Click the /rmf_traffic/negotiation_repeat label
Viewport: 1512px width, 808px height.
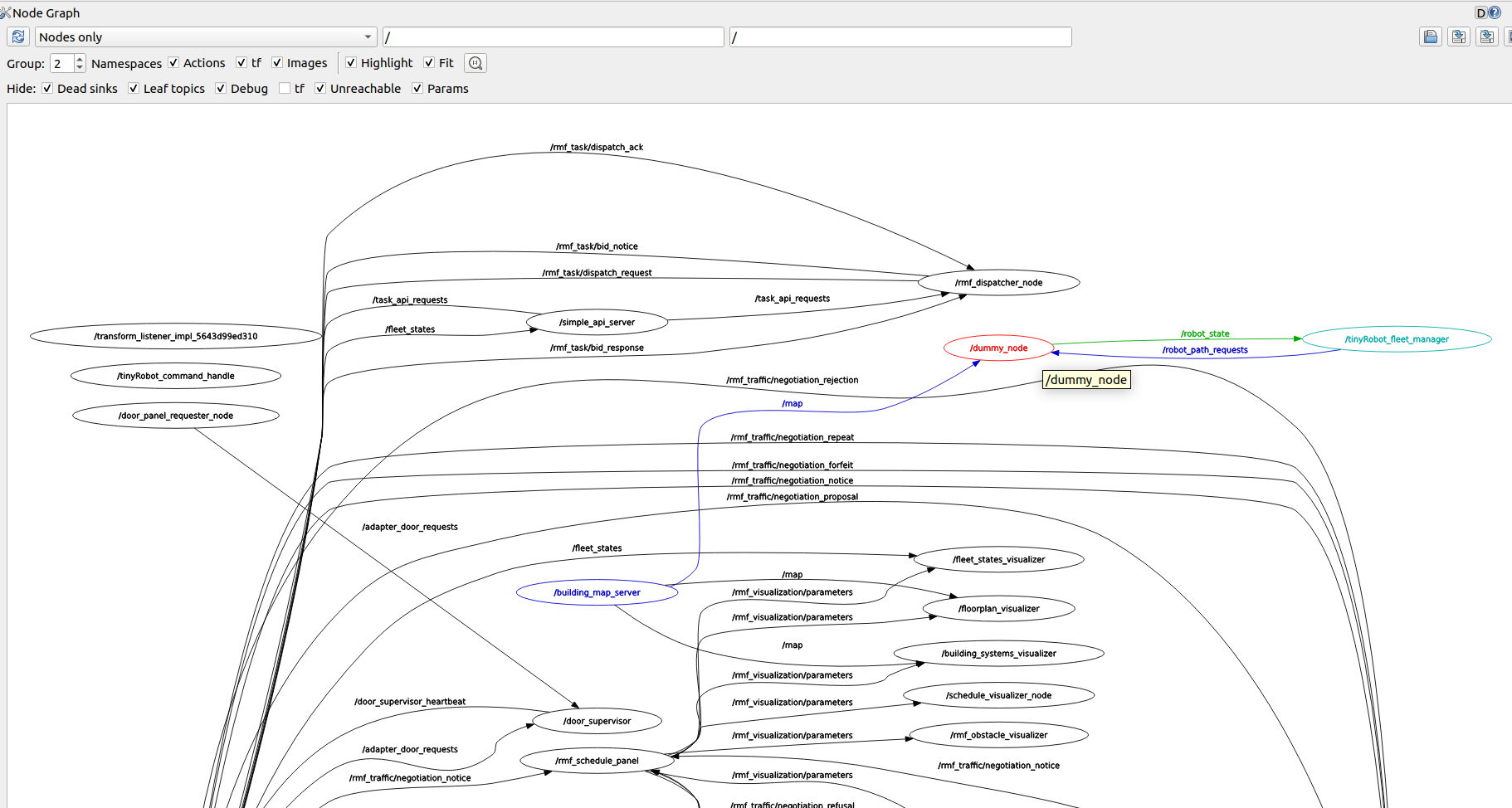coord(793,438)
